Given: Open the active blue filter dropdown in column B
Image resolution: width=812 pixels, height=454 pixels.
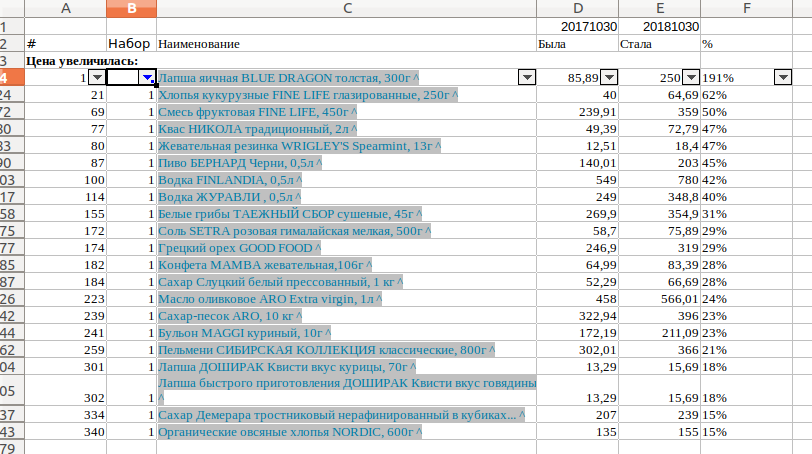Looking at the screenshot, I should coord(148,78).
